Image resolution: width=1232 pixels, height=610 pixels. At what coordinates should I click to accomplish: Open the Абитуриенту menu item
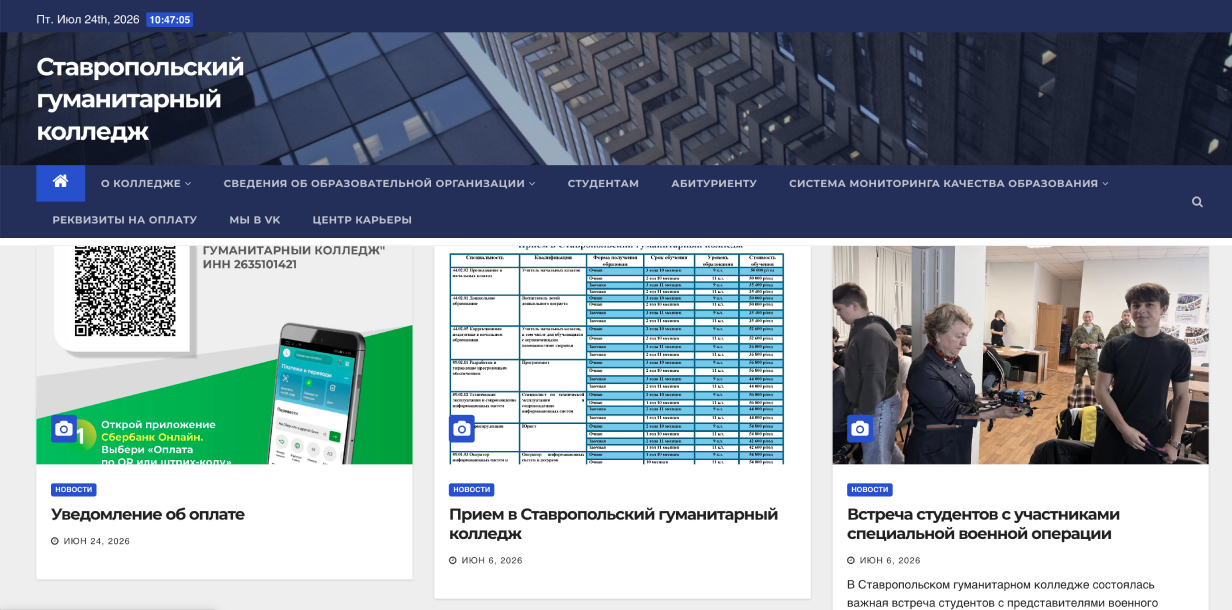714,183
